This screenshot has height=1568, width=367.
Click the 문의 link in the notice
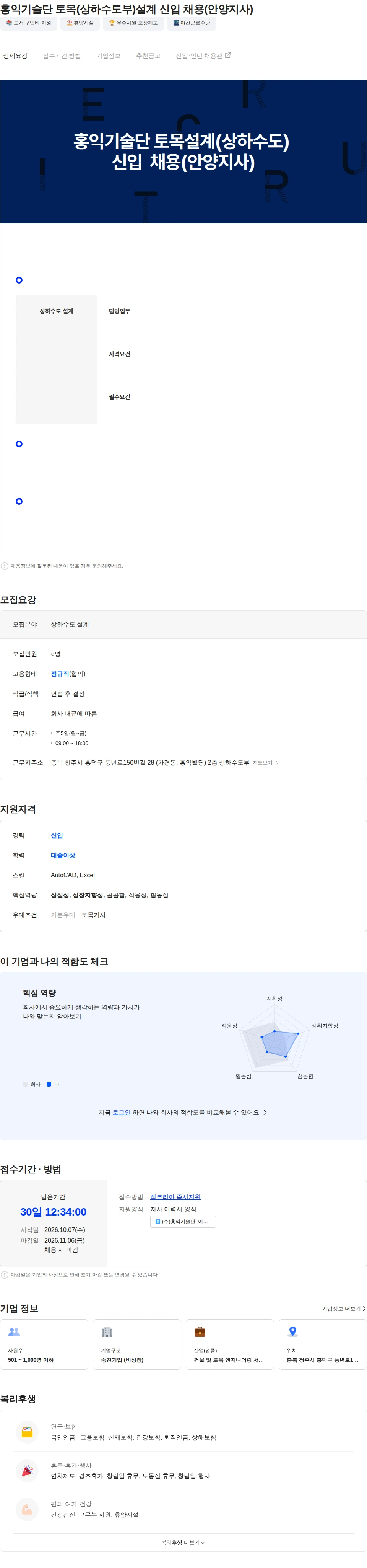click(x=97, y=566)
